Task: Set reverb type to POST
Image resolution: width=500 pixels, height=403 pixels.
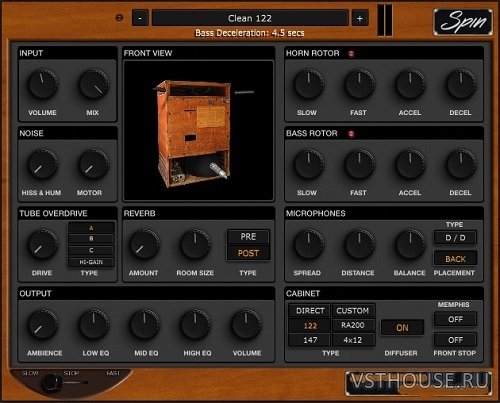Action: (248, 253)
